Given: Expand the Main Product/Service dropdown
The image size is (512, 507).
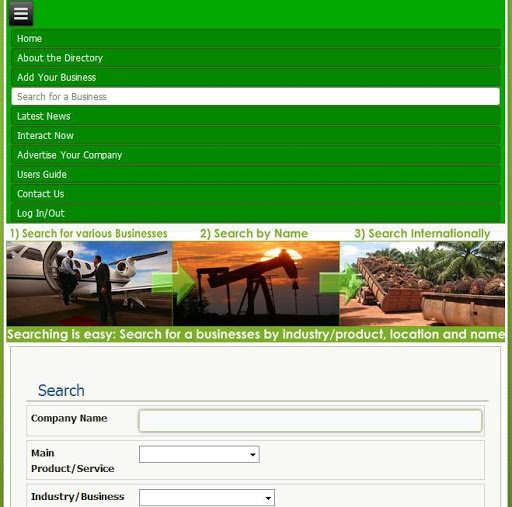Looking at the screenshot, I should click(x=199, y=454).
